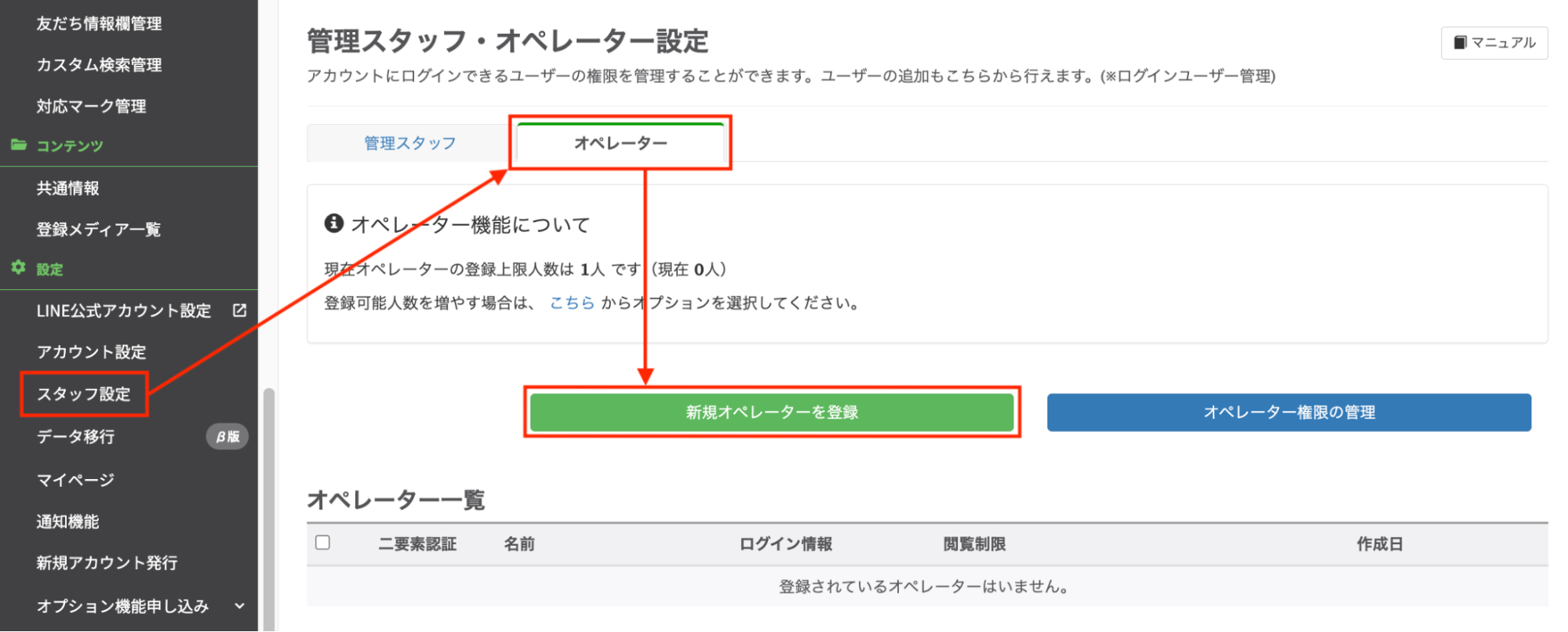Click the 名前 column header
1568x632 pixels.
[x=519, y=544]
